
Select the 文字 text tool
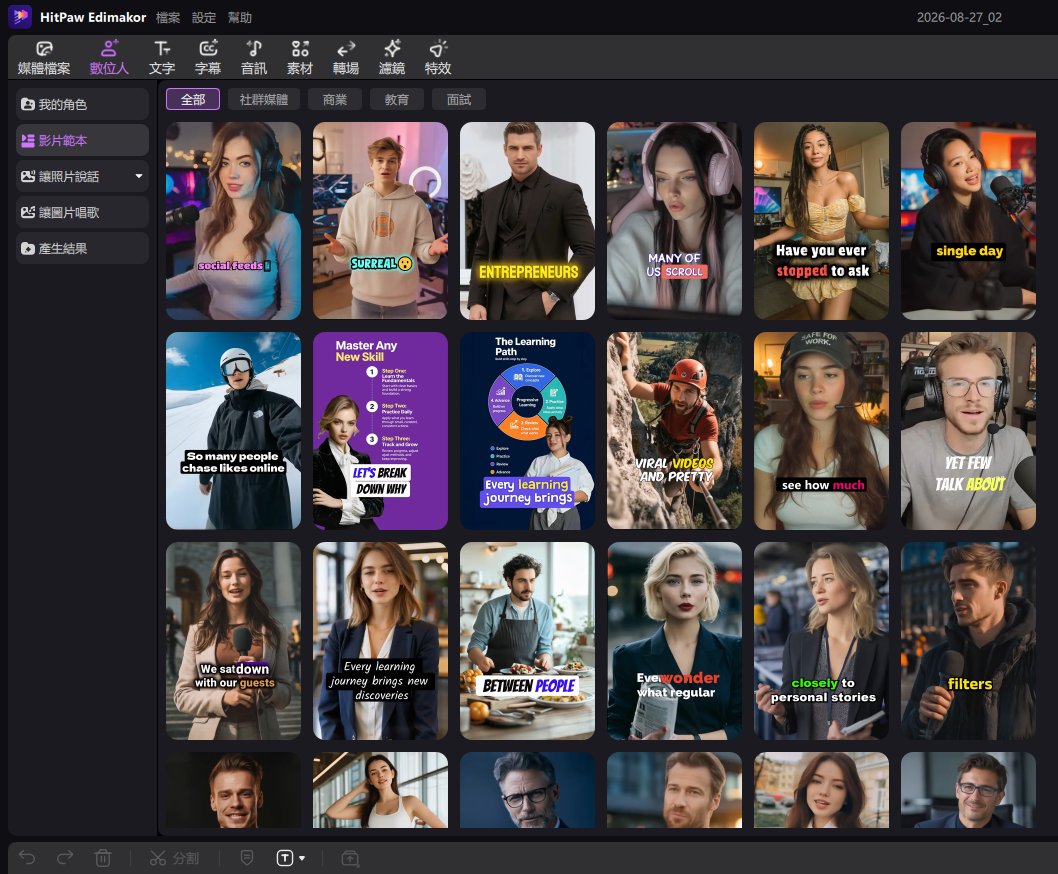click(x=162, y=57)
